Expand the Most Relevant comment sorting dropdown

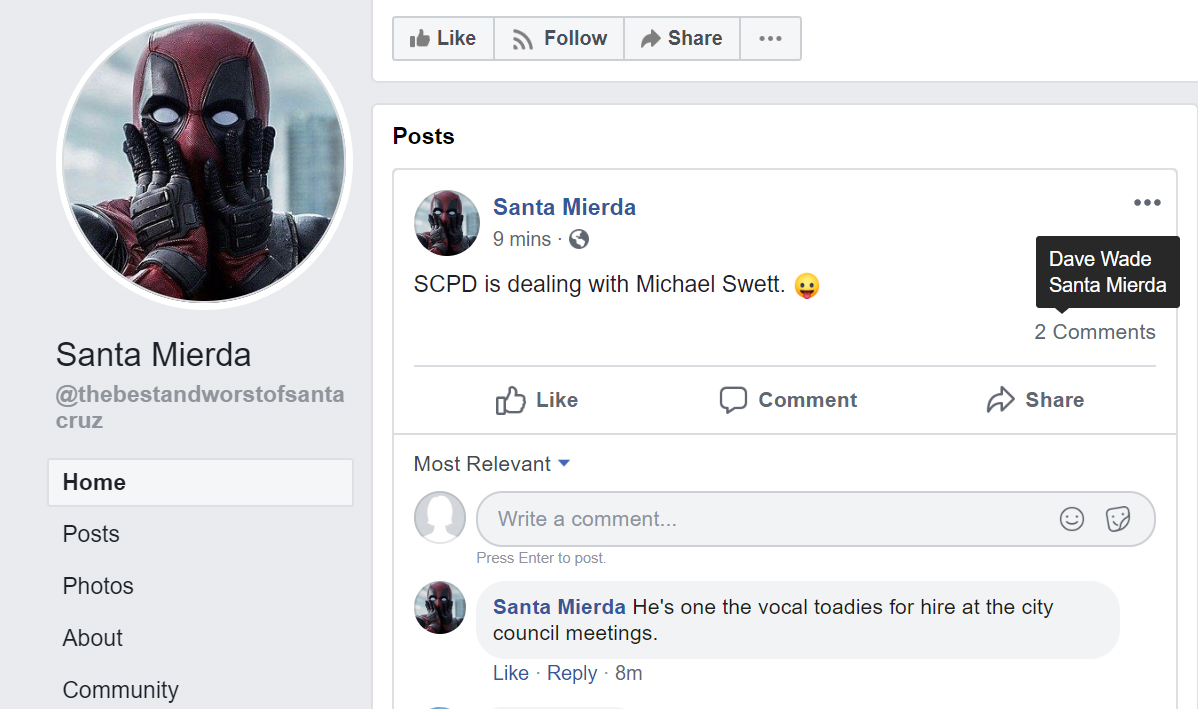point(492,464)
